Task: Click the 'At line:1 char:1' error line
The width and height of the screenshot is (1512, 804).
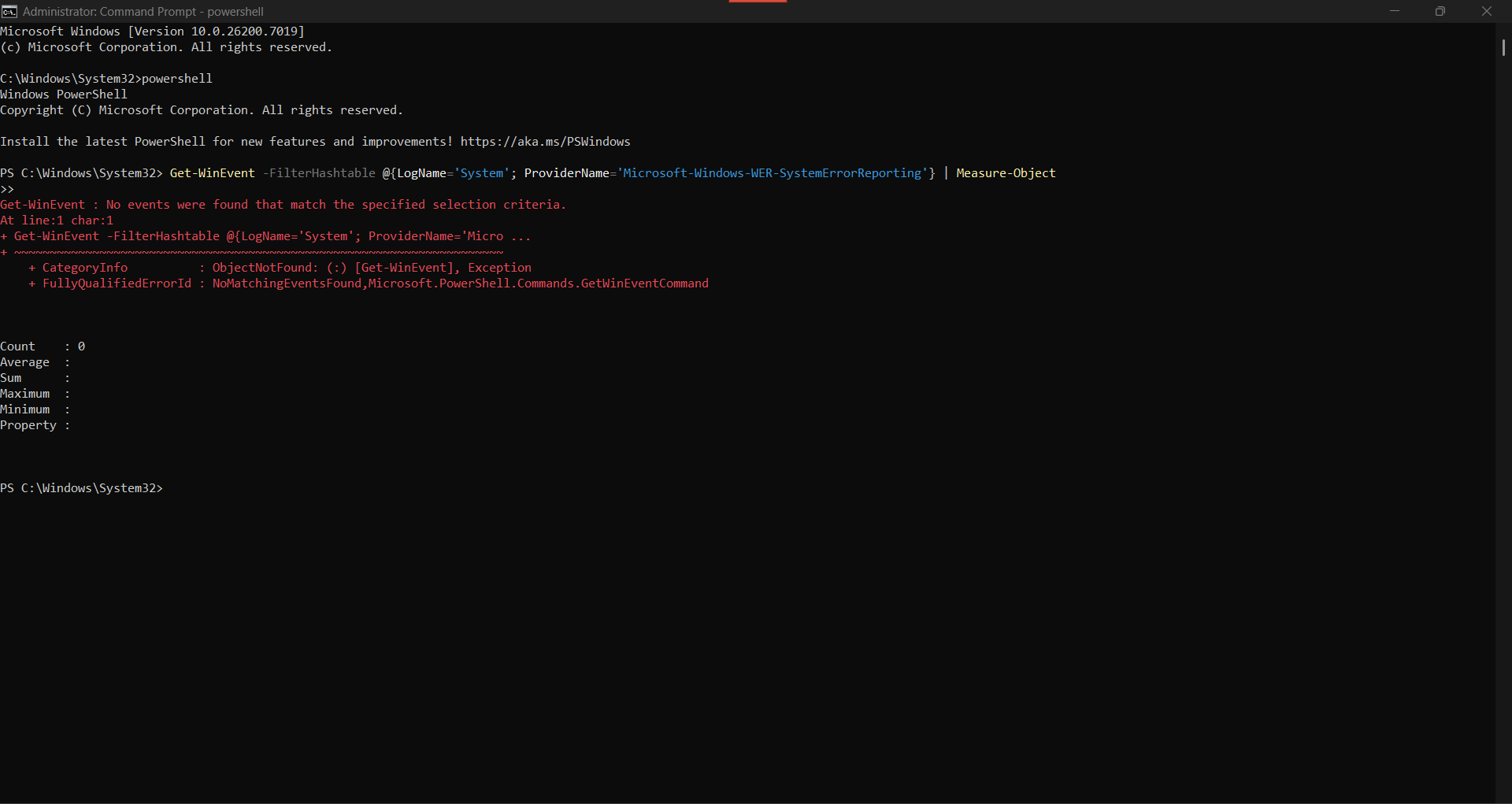Action: pos(57,220)
